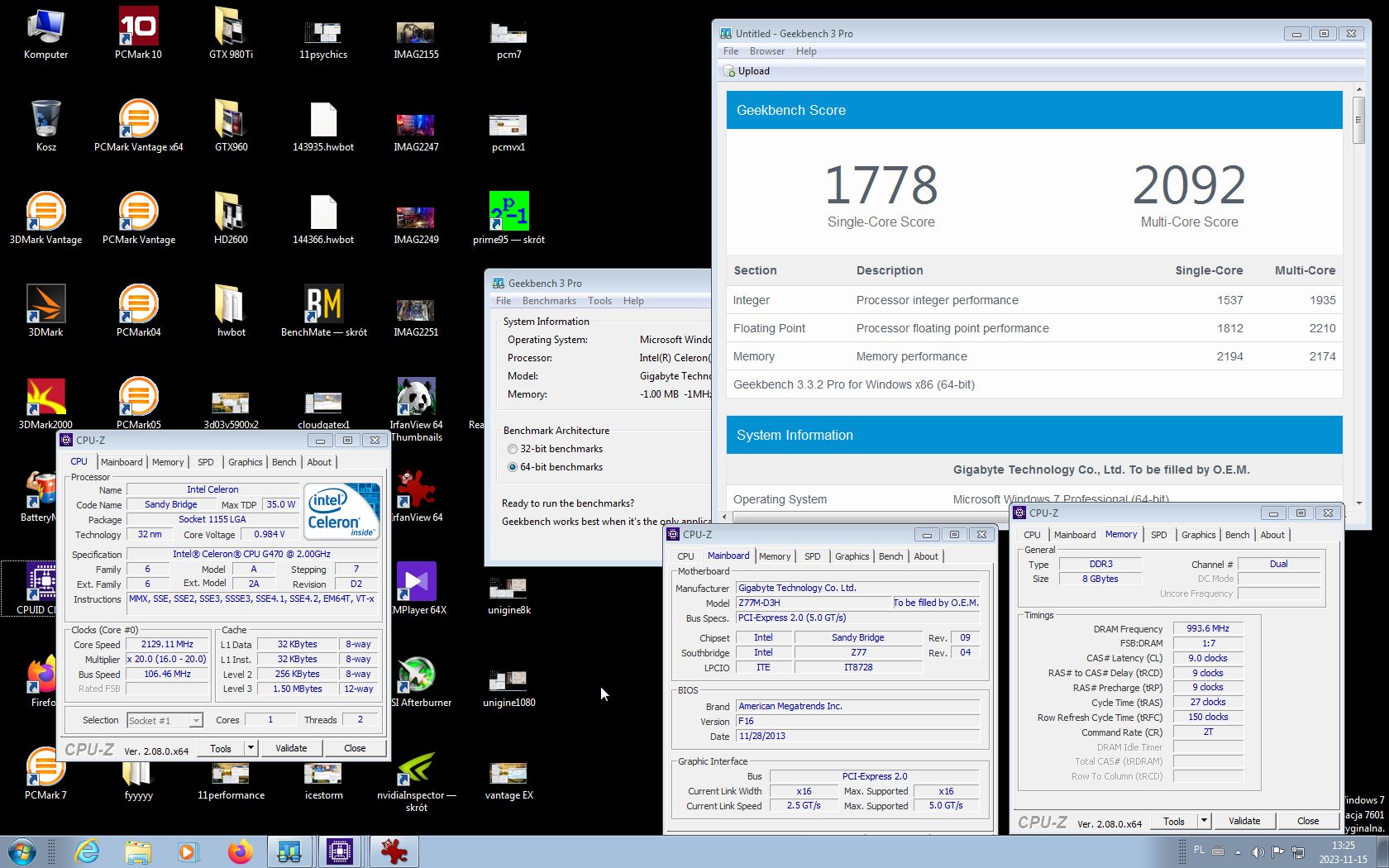1389x868 pixels.
Task: Open Internet Explorer from the taskbar
Action: [x=87, y=851]
